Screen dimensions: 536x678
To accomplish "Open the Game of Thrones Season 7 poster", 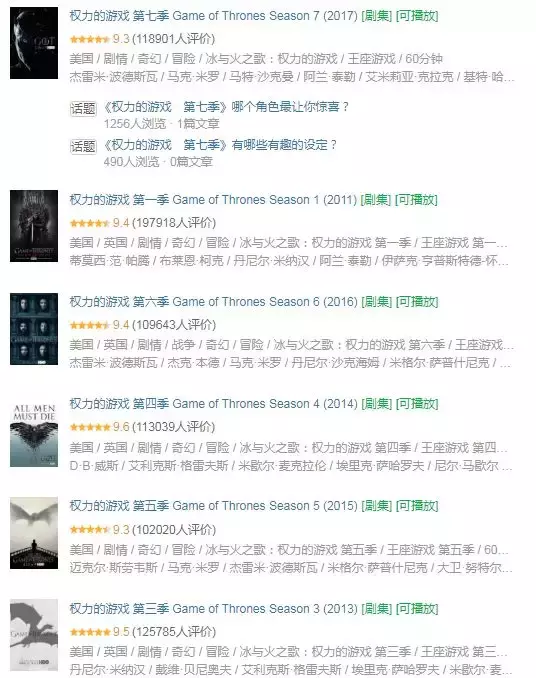I will [34, 43].
